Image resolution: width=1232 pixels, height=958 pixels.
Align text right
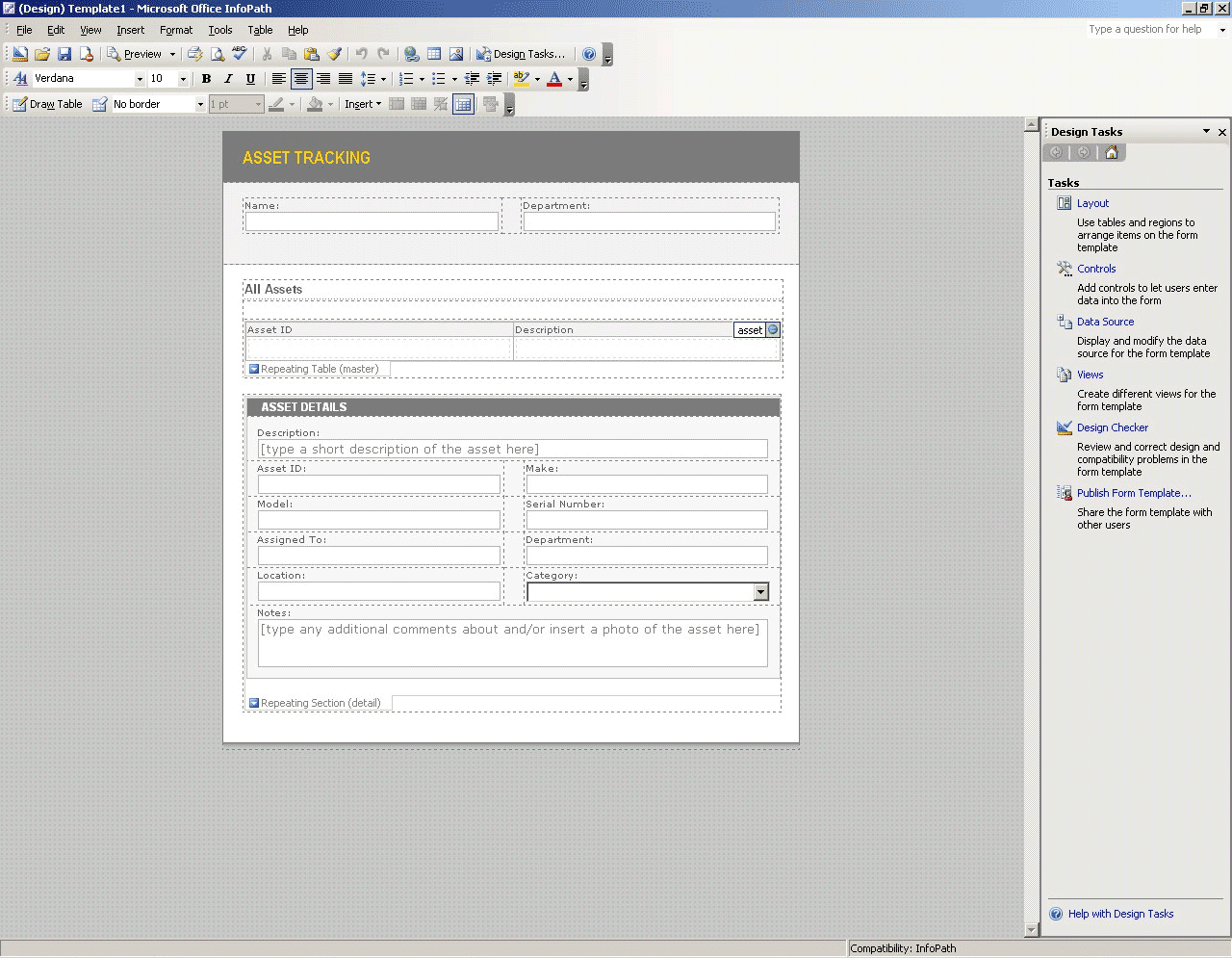(x=323, y=79)
